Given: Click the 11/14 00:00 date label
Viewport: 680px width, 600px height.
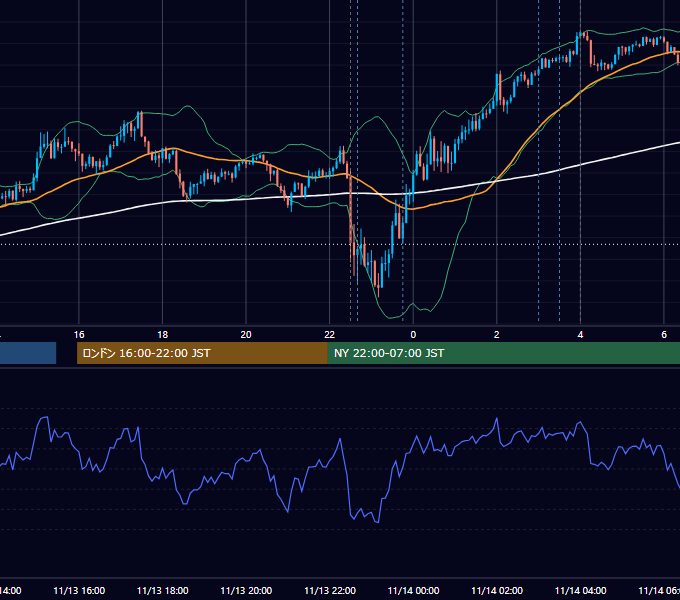Looking at the screenshot, I should point(413,590).
